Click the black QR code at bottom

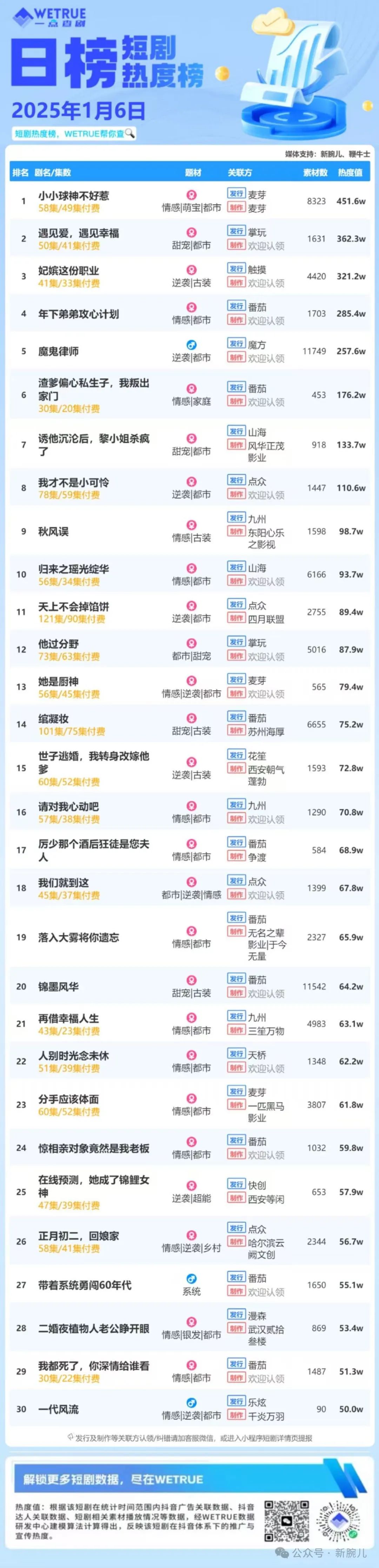tap(286, 1521)
